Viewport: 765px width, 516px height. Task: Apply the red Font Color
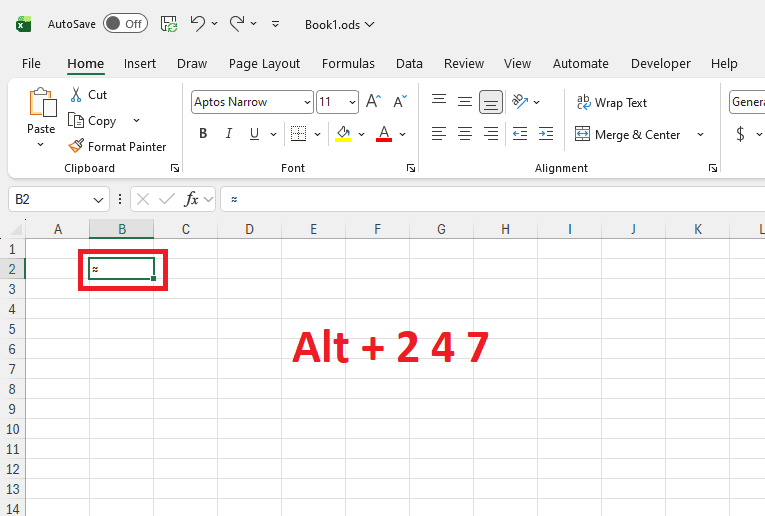pos(384,134)
